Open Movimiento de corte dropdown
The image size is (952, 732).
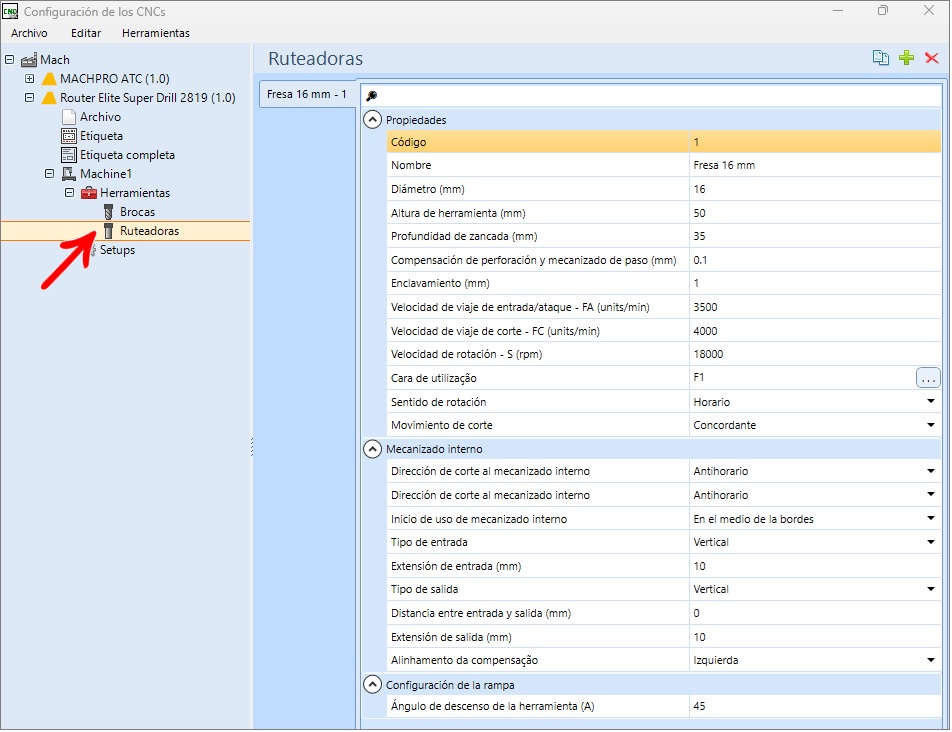(x=930, y=425)
